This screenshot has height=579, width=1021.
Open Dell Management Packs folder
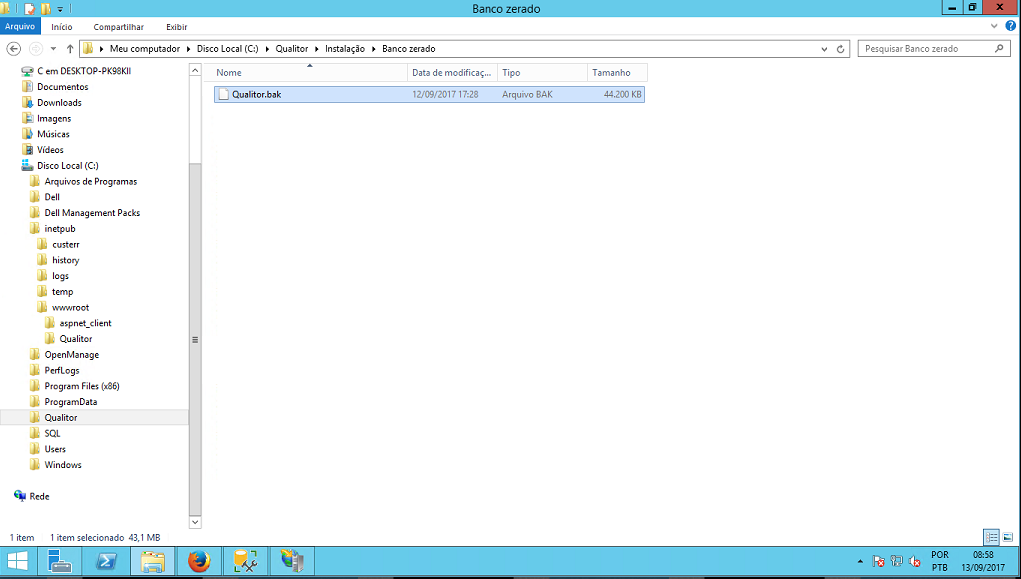coord(92,213)
